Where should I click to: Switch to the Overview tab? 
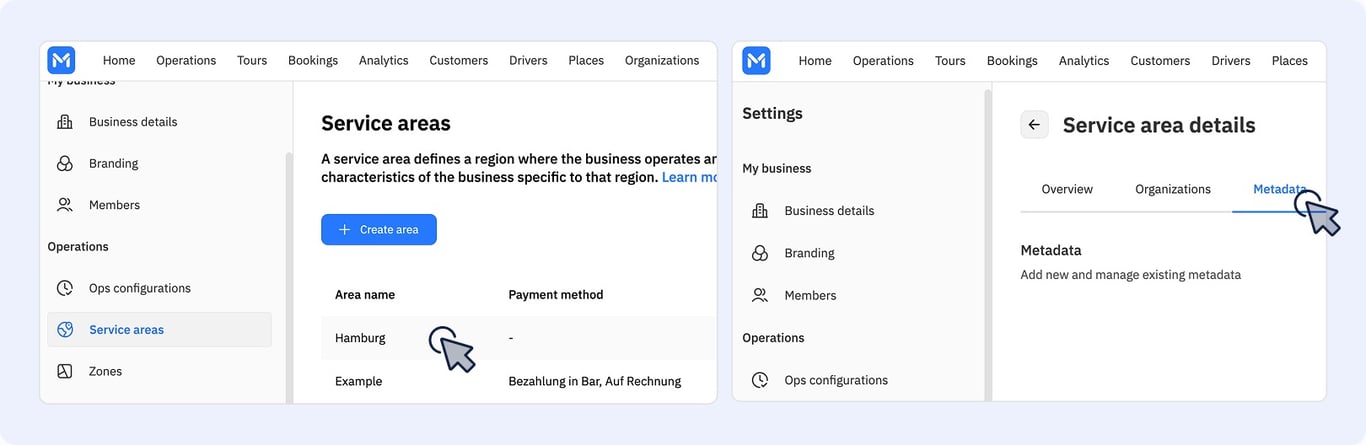(1067, 189)
